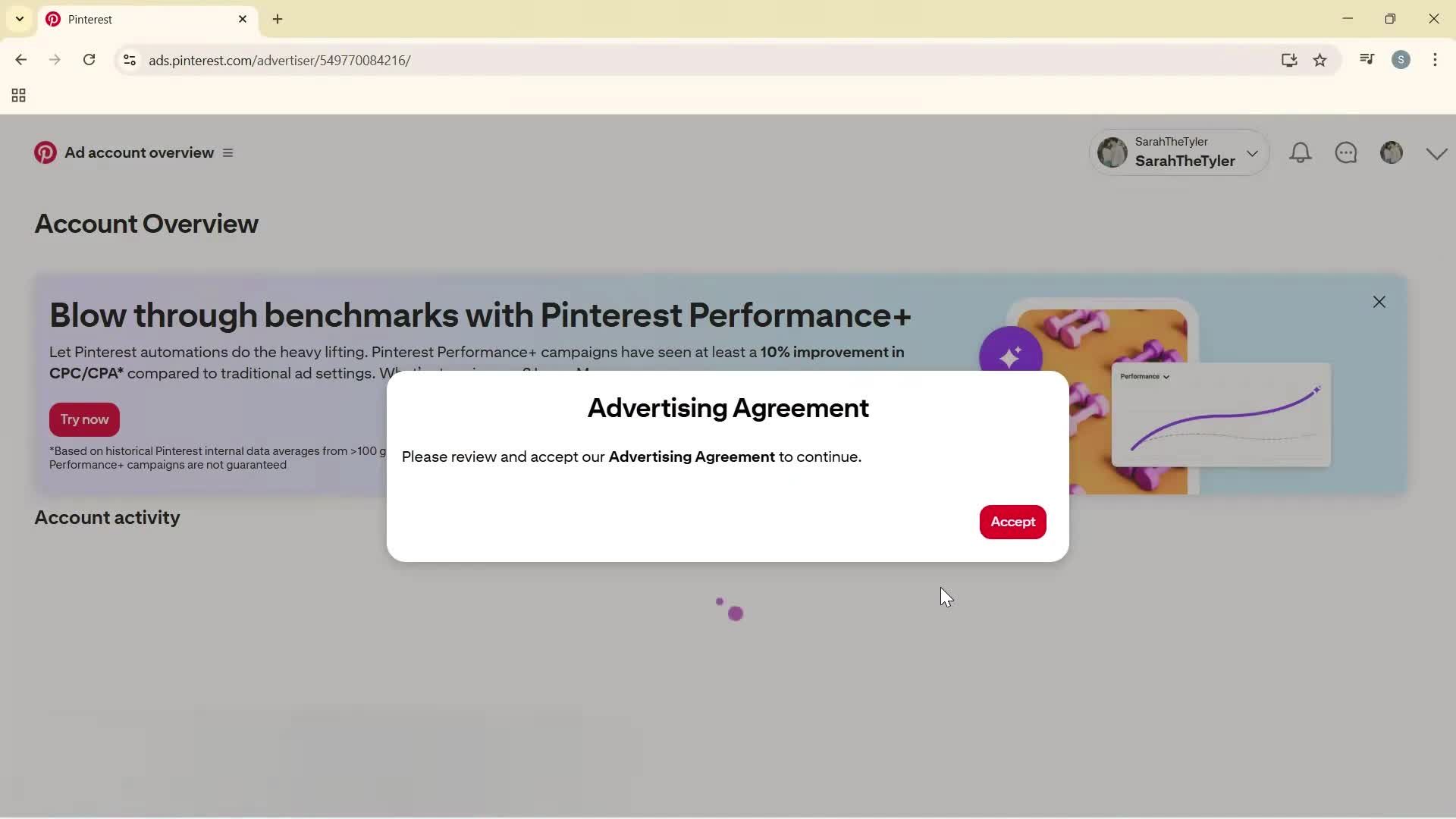
Task: Open the tab search arrow in the title bar
Action: 19,18
